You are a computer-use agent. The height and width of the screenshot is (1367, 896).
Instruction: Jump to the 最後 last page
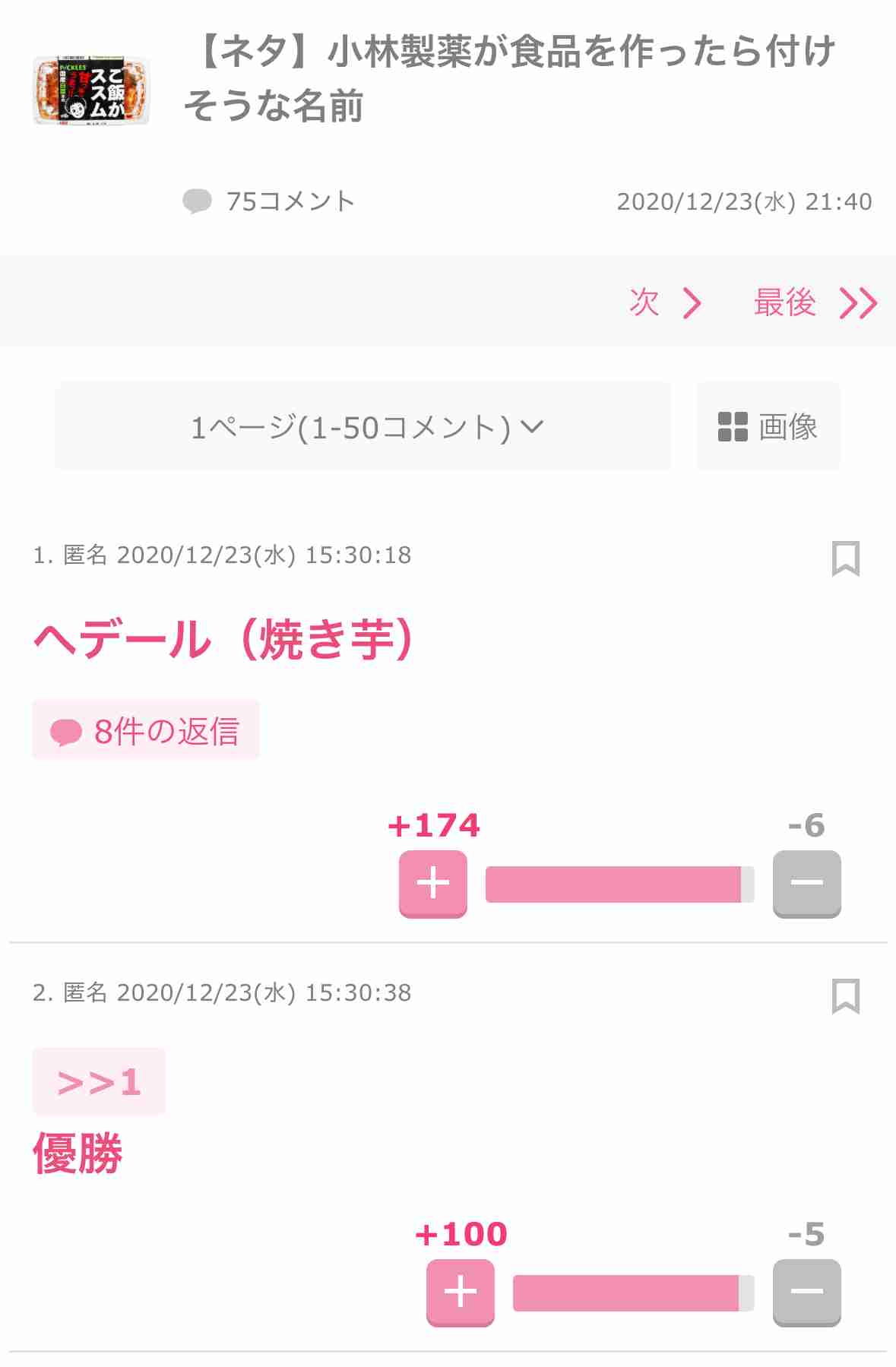coord(815,302)
